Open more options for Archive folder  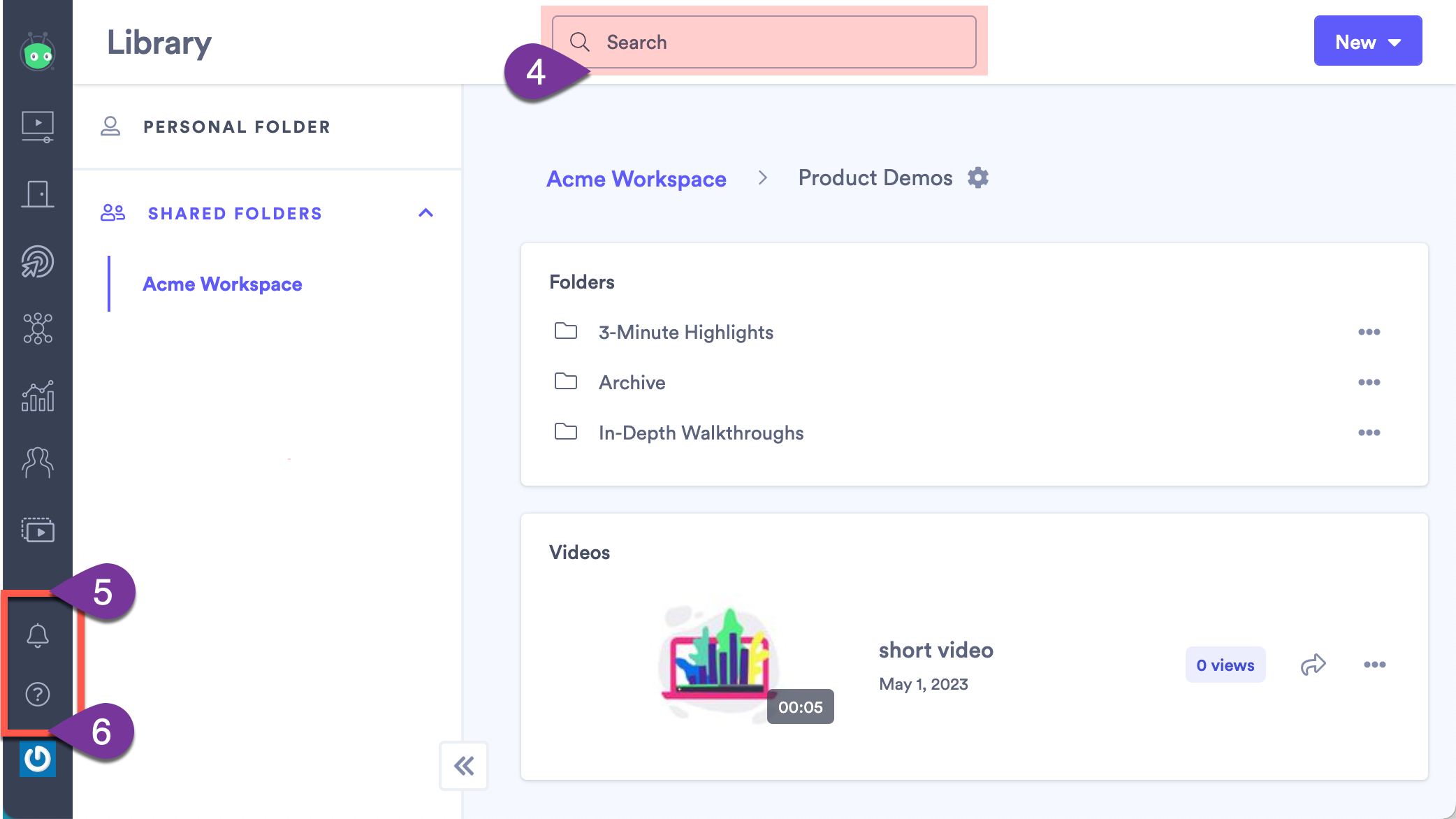point(1369,382)
